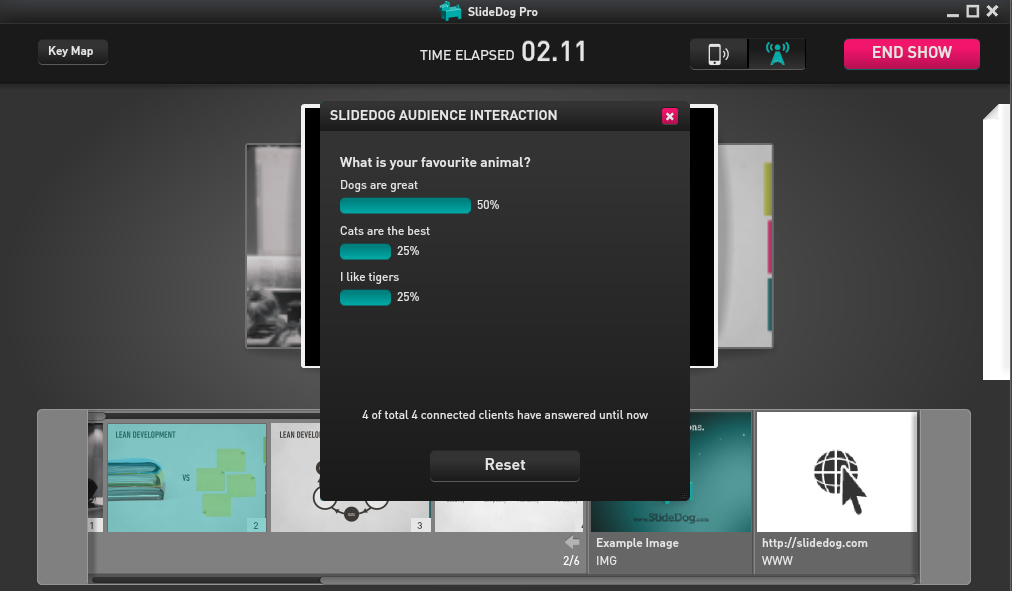Click the I like tigers result bar
The width and height of the screenshot is (1012, 591).
click(365, 297)
